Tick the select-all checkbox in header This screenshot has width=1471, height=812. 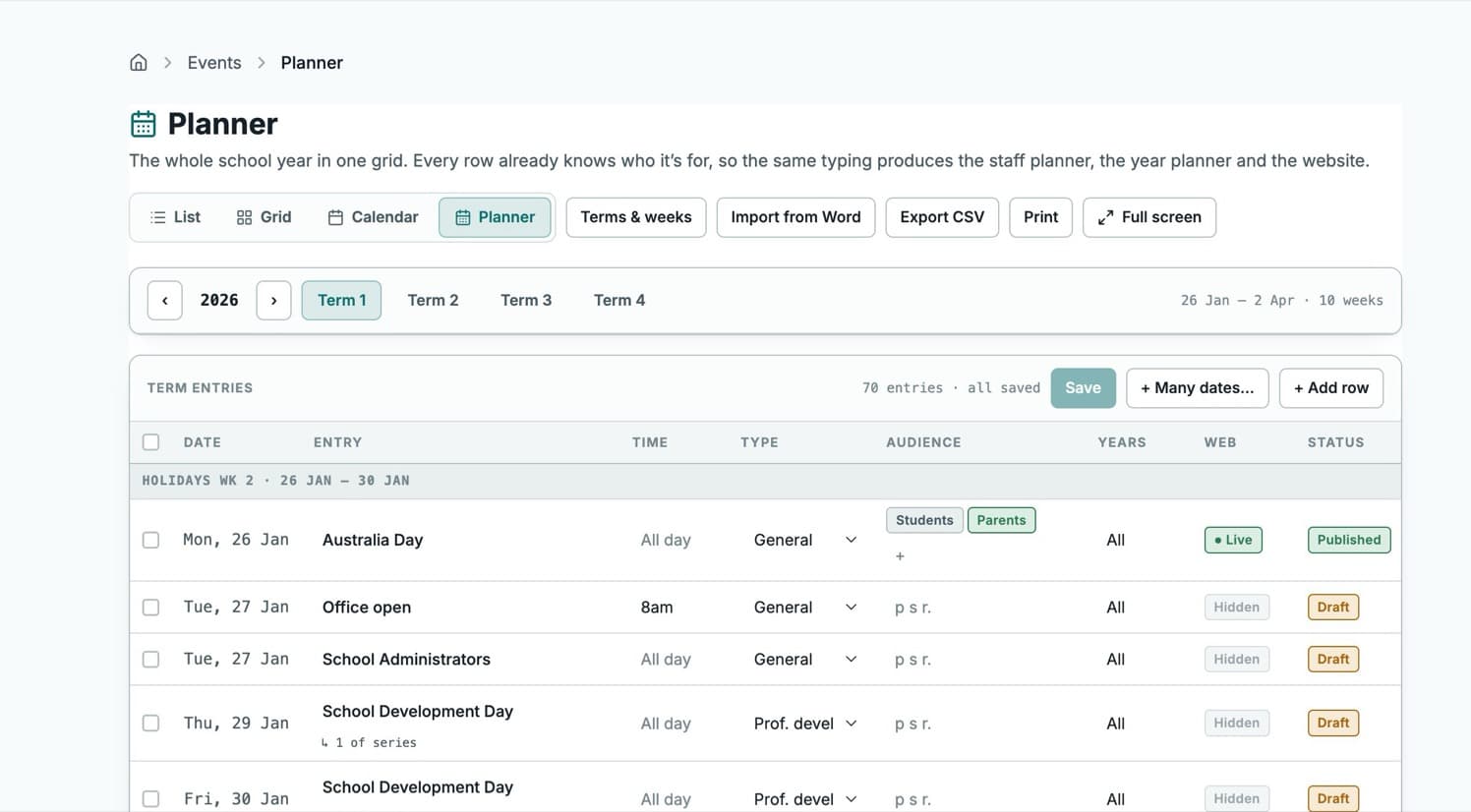click(150, 442)
